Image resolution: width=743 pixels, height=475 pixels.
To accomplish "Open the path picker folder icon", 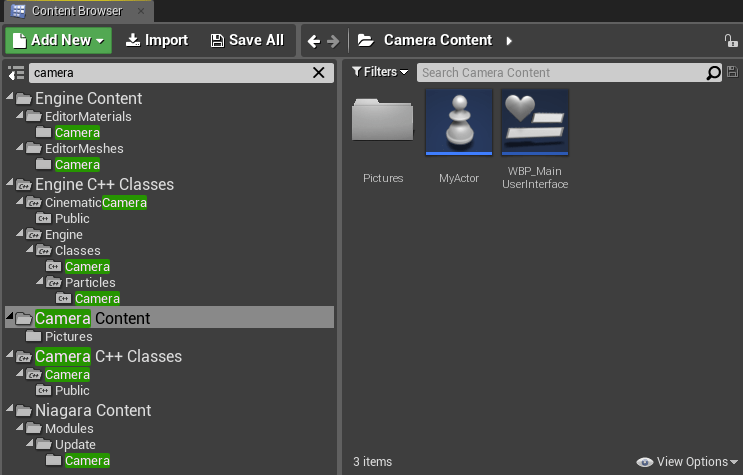I will [365, 40].
